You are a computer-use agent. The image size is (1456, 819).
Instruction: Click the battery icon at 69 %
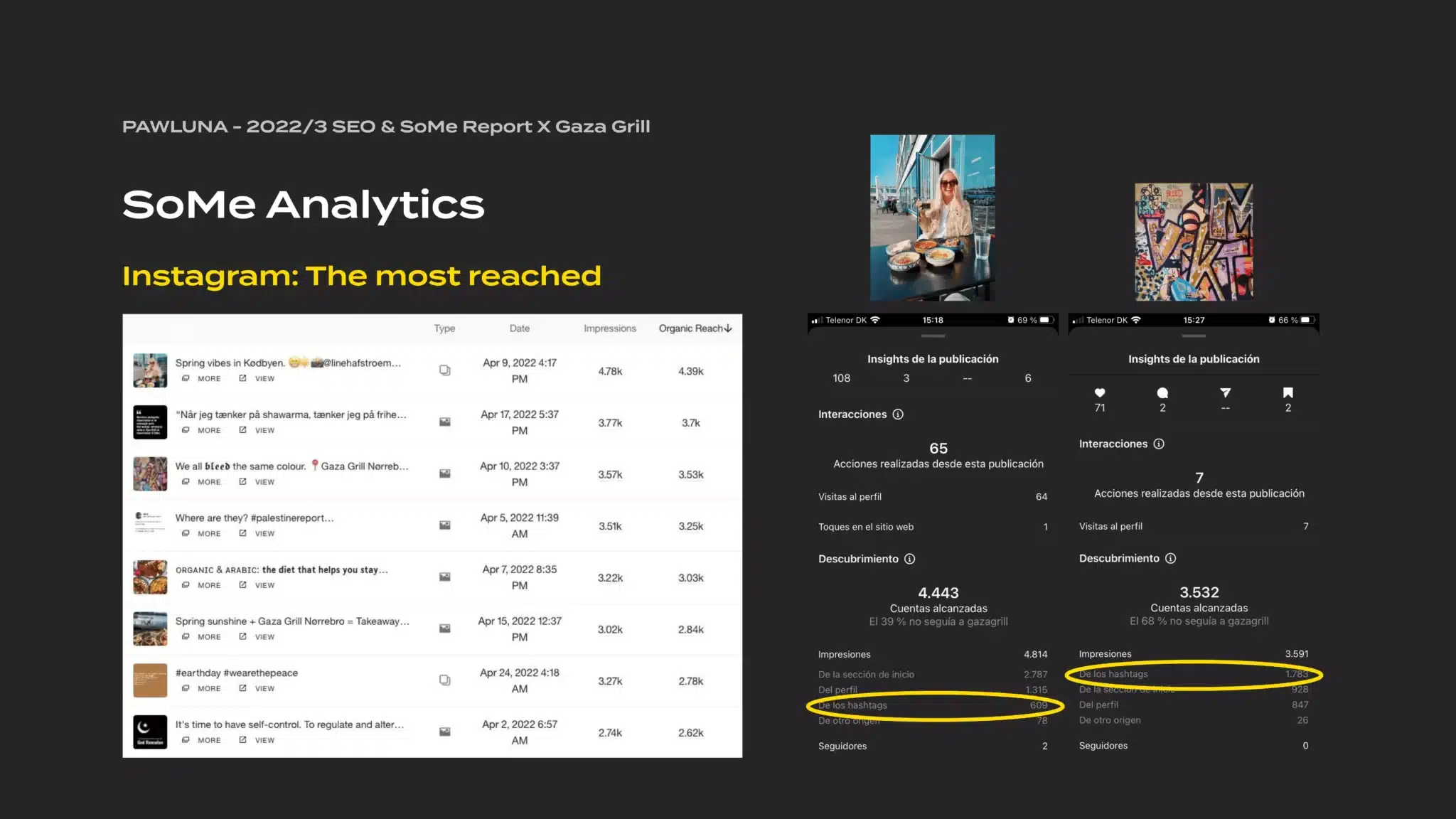tap(1046, 320)
